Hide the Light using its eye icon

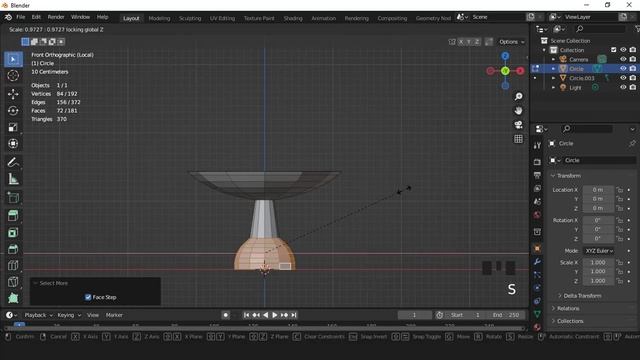click(623, 87)
